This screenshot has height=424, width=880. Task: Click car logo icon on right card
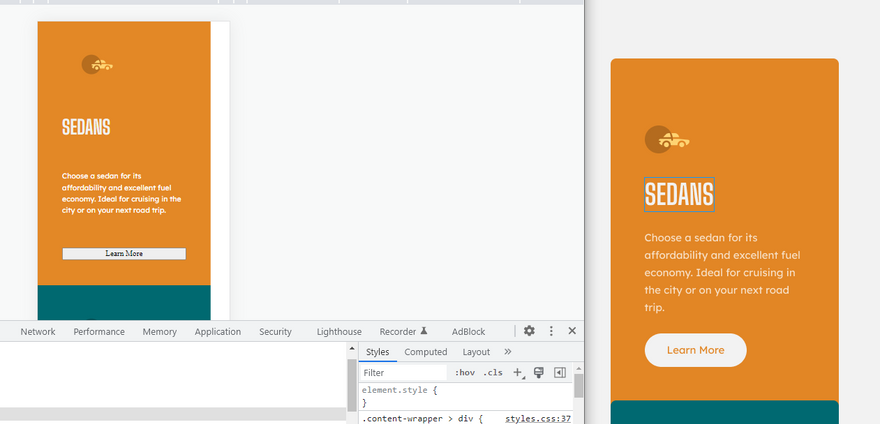pyautogui.click(x=667, y=140)
